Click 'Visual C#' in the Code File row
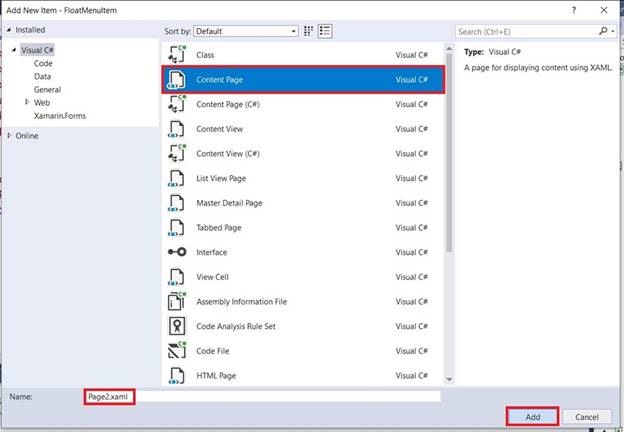This screenshot has width=624, height=432. [411, 351]
